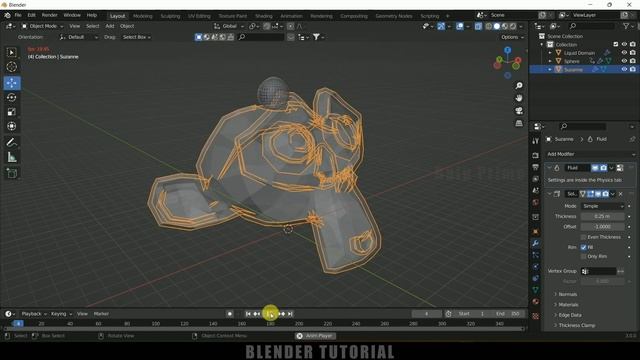The width and height of the screenshot is (640, 360).
Task: Open the Global orientation dropdown
Action: tap(229, 26)
